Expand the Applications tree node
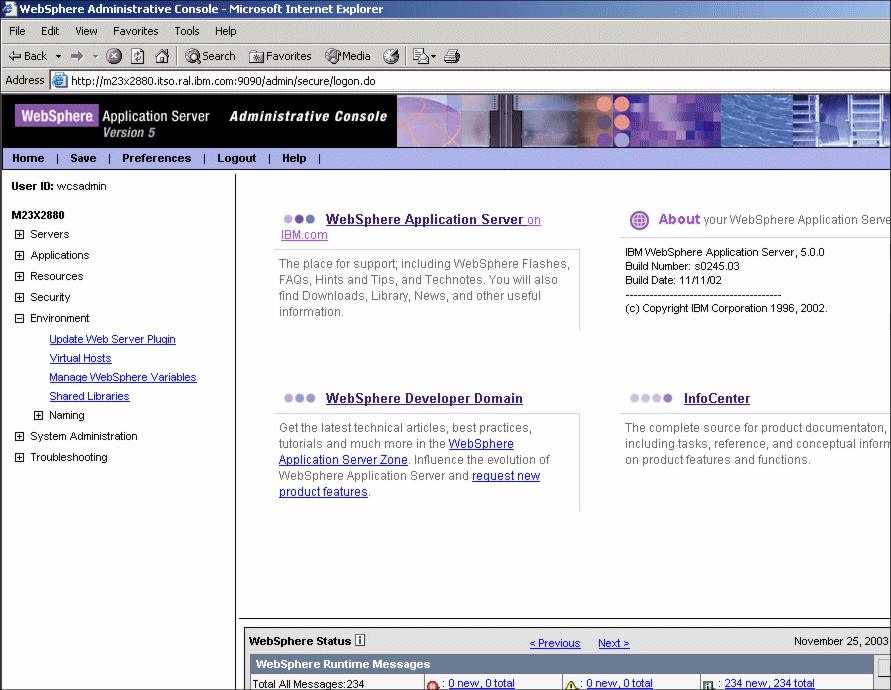The height and width of the screenshot is (690, 891). (x=19, y=255)
